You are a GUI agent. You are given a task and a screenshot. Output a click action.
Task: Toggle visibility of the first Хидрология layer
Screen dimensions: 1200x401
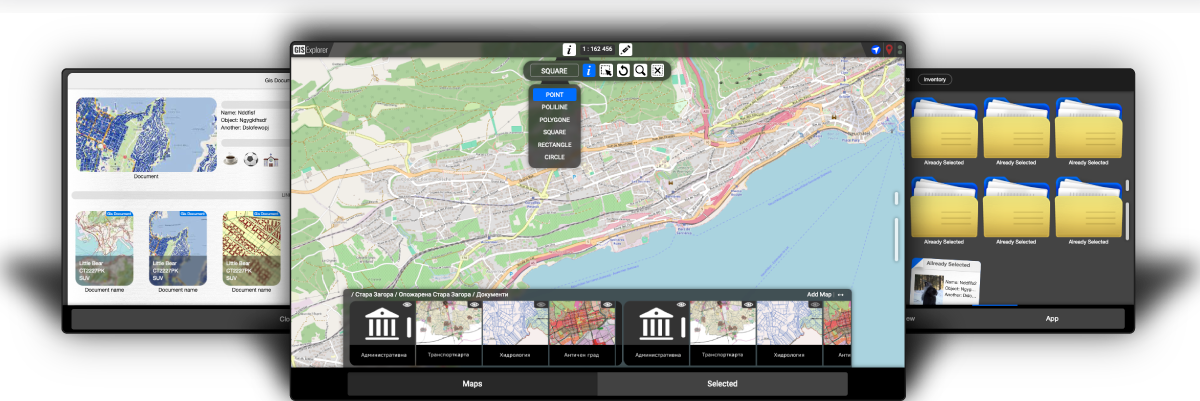pos(540,305)
